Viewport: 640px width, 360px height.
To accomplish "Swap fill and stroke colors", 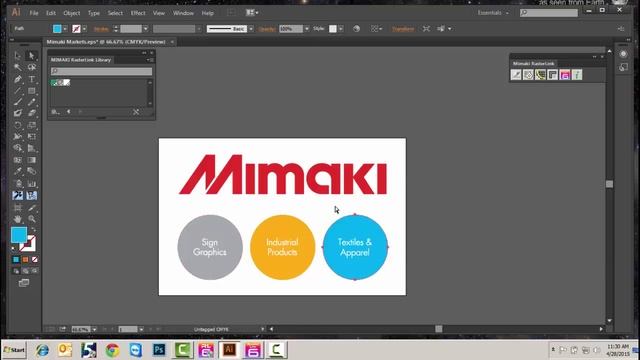I will point(33,230).
